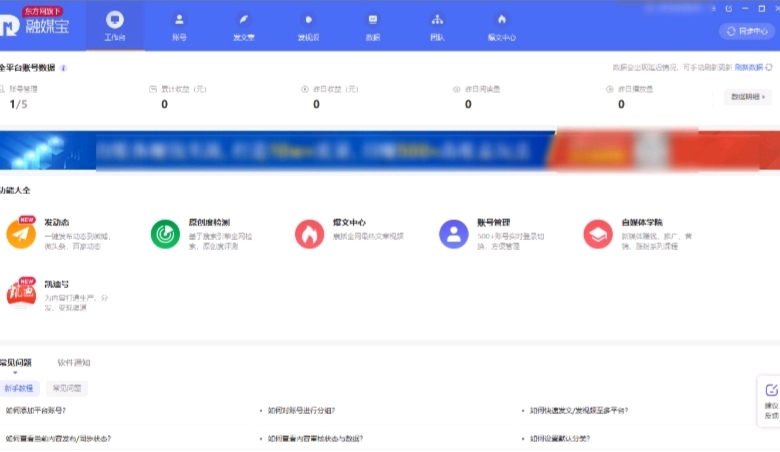Open the 凯迪号 feature card

57,295
